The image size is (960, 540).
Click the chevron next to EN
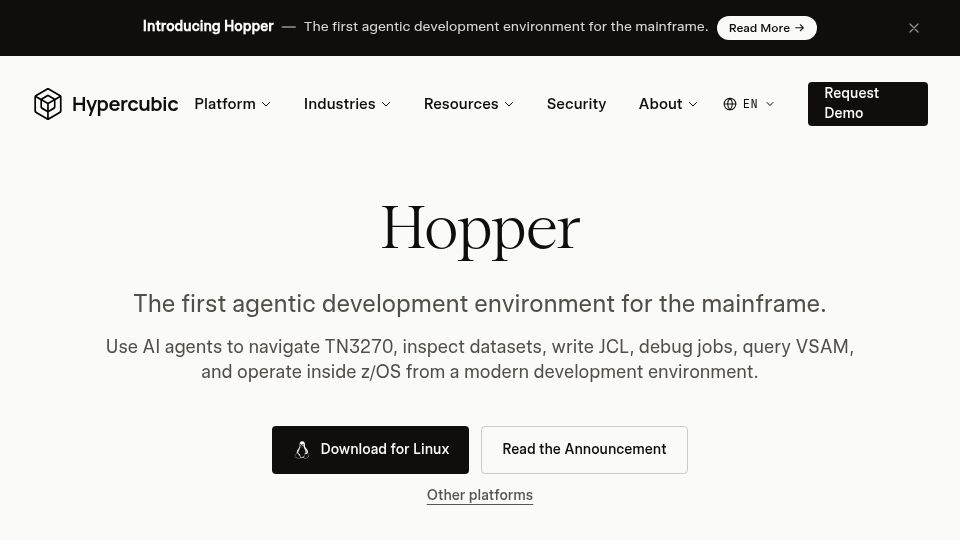point(770,104)
